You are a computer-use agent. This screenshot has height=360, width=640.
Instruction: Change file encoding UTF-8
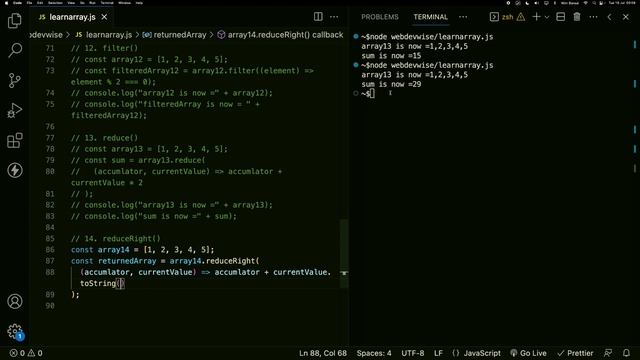point(413,353)
